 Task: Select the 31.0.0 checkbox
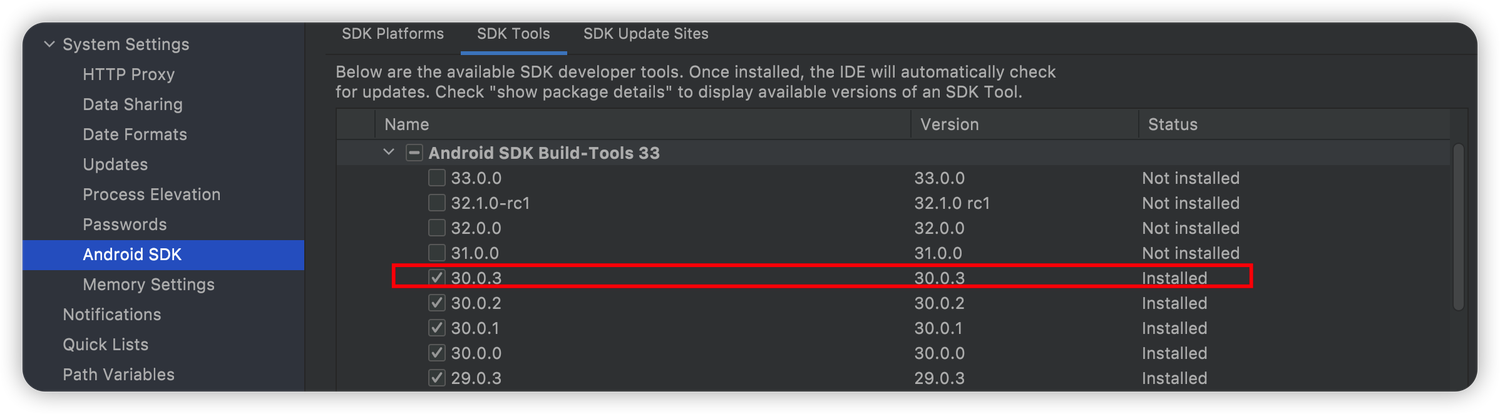coord(437,253)
